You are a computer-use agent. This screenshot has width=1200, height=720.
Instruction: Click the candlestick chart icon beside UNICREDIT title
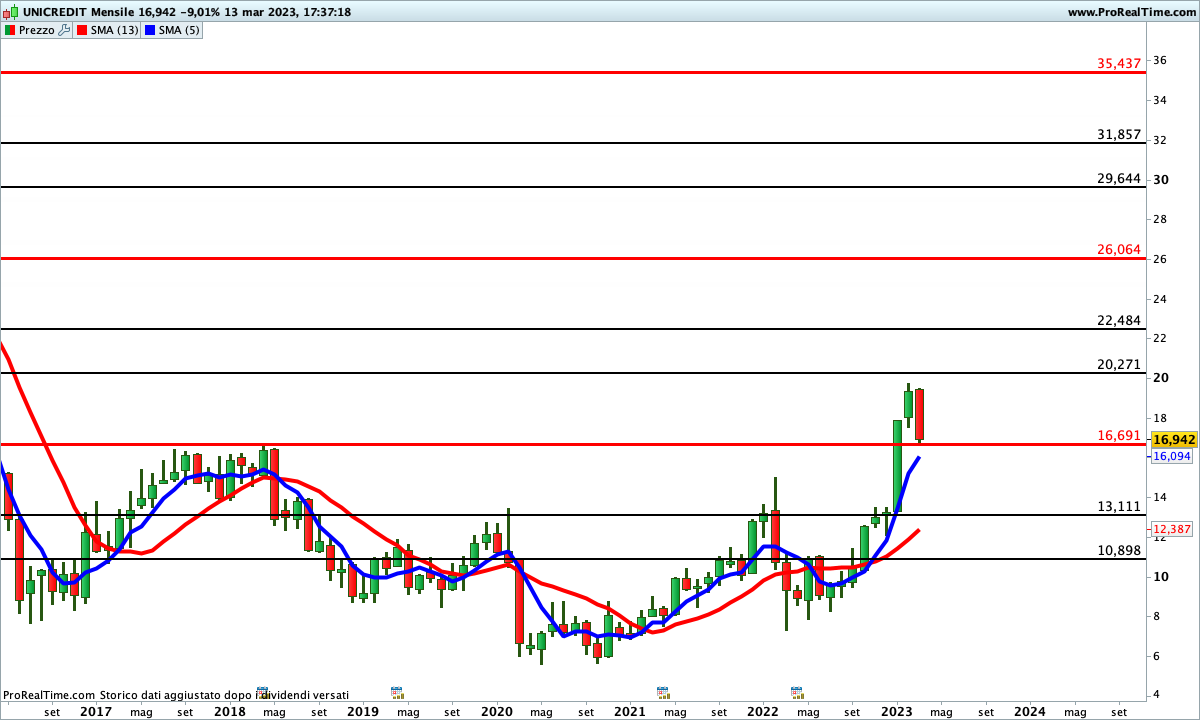coord(10,12)
